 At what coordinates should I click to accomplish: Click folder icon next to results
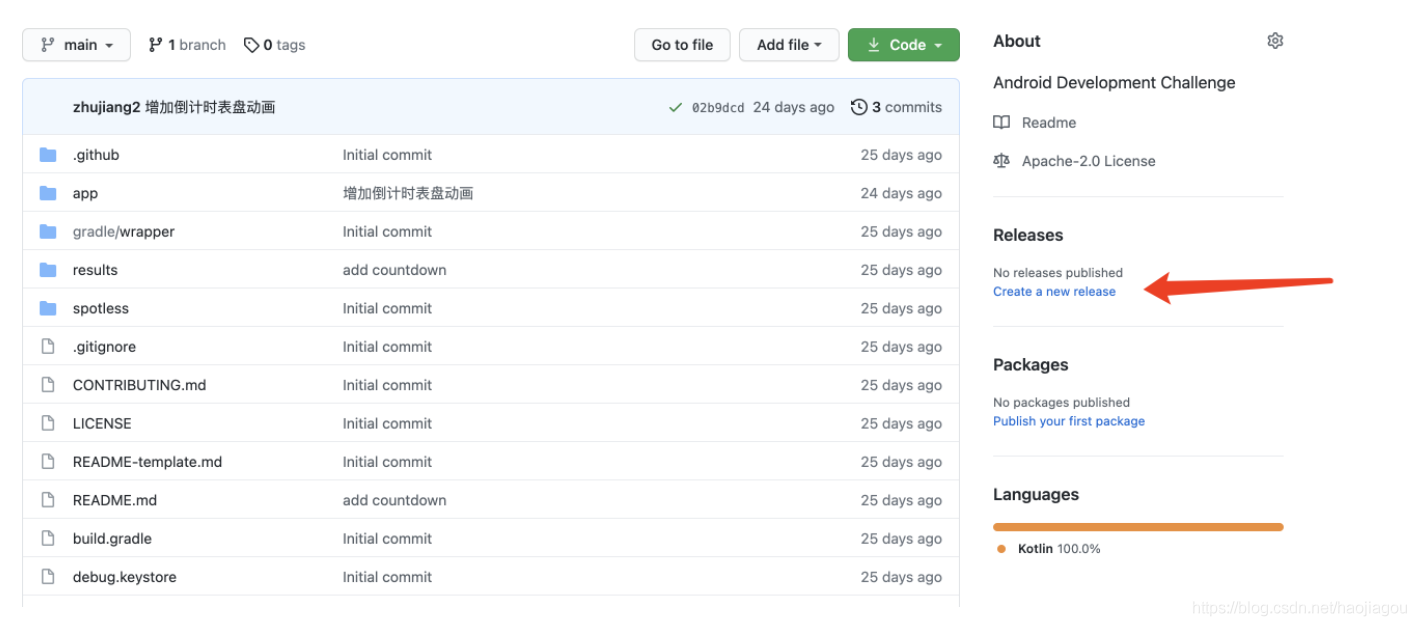click(x=48, y=270)
